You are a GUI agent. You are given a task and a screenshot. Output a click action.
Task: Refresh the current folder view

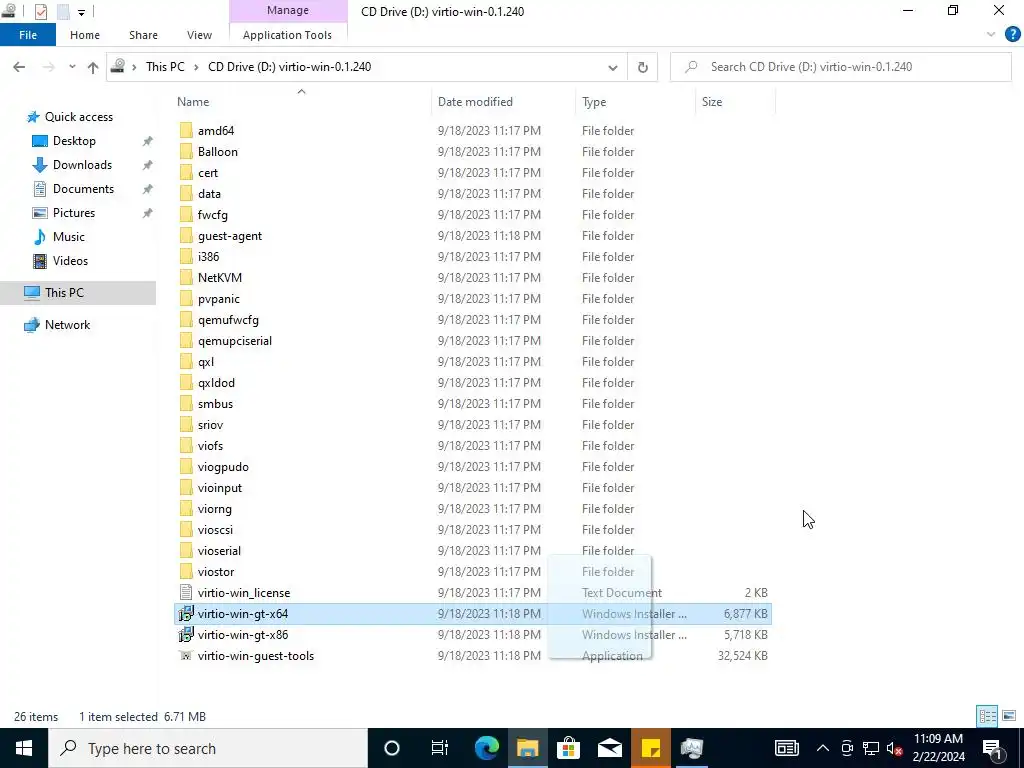point(643,67)
